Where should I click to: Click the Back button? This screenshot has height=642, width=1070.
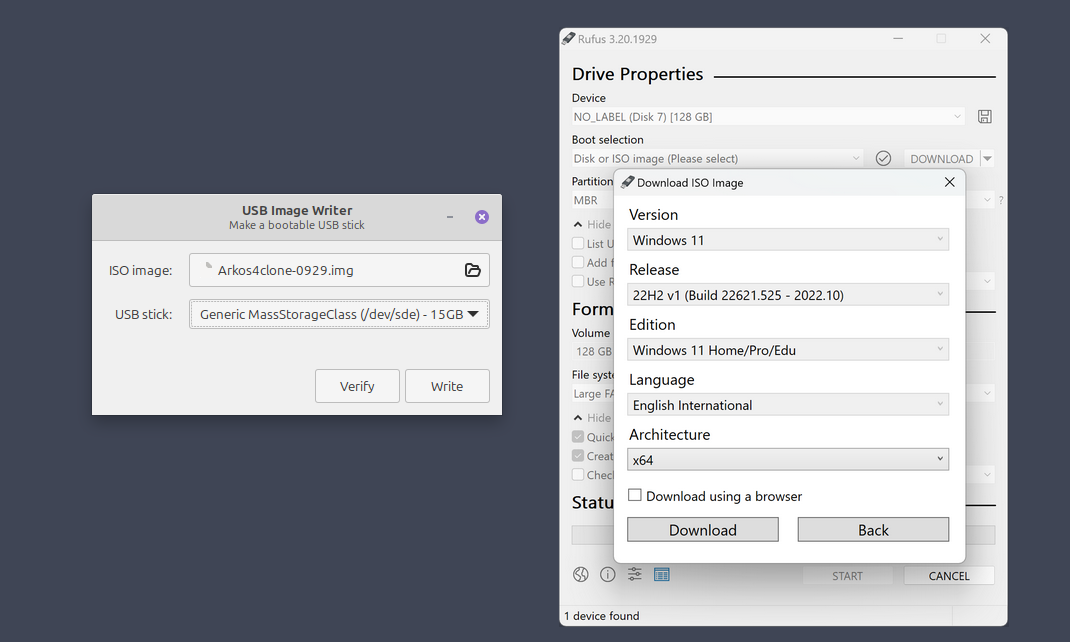click(x=873, y=530)
